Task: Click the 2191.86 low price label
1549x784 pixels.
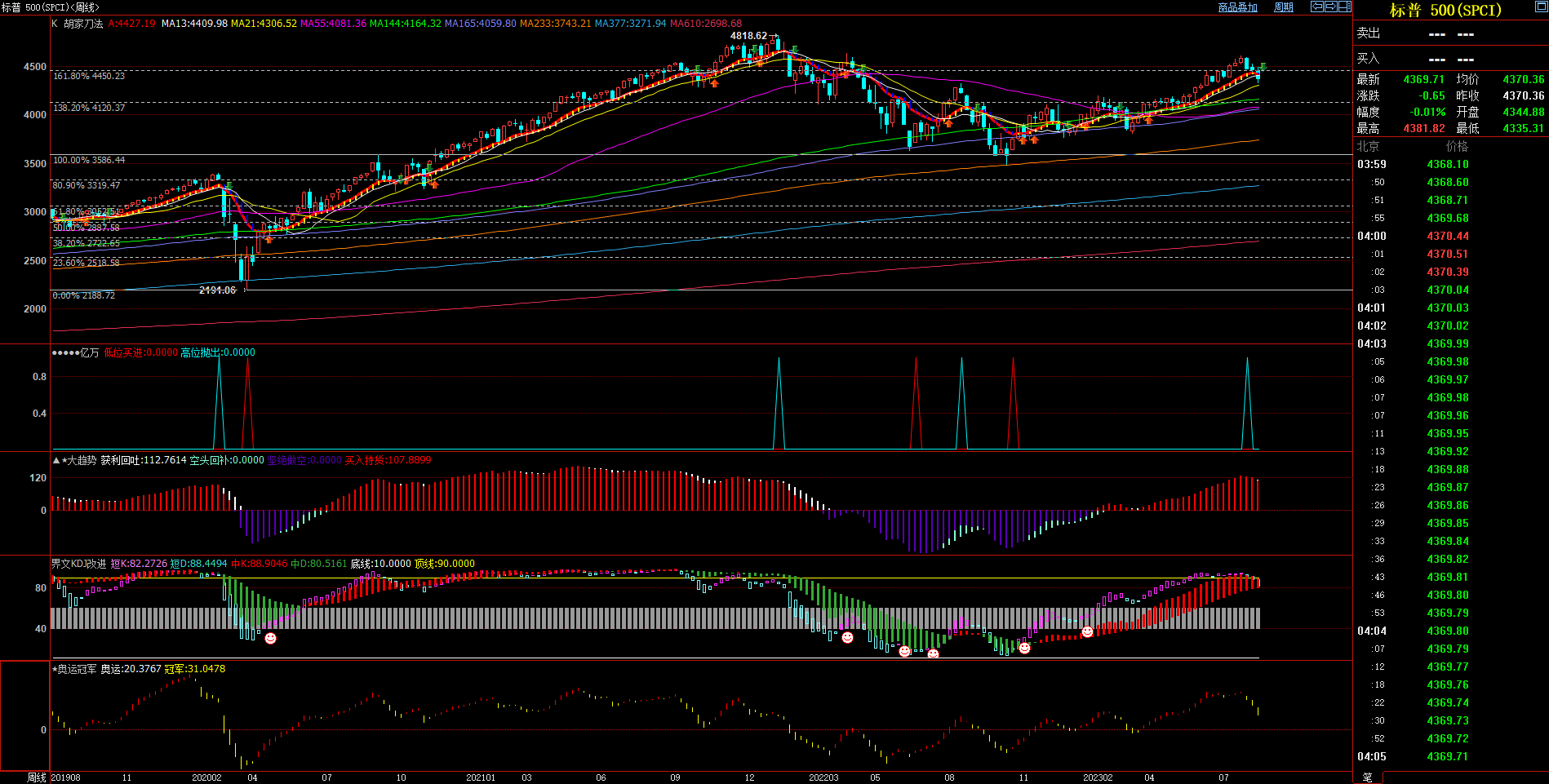Action: (x=217, y=290)
